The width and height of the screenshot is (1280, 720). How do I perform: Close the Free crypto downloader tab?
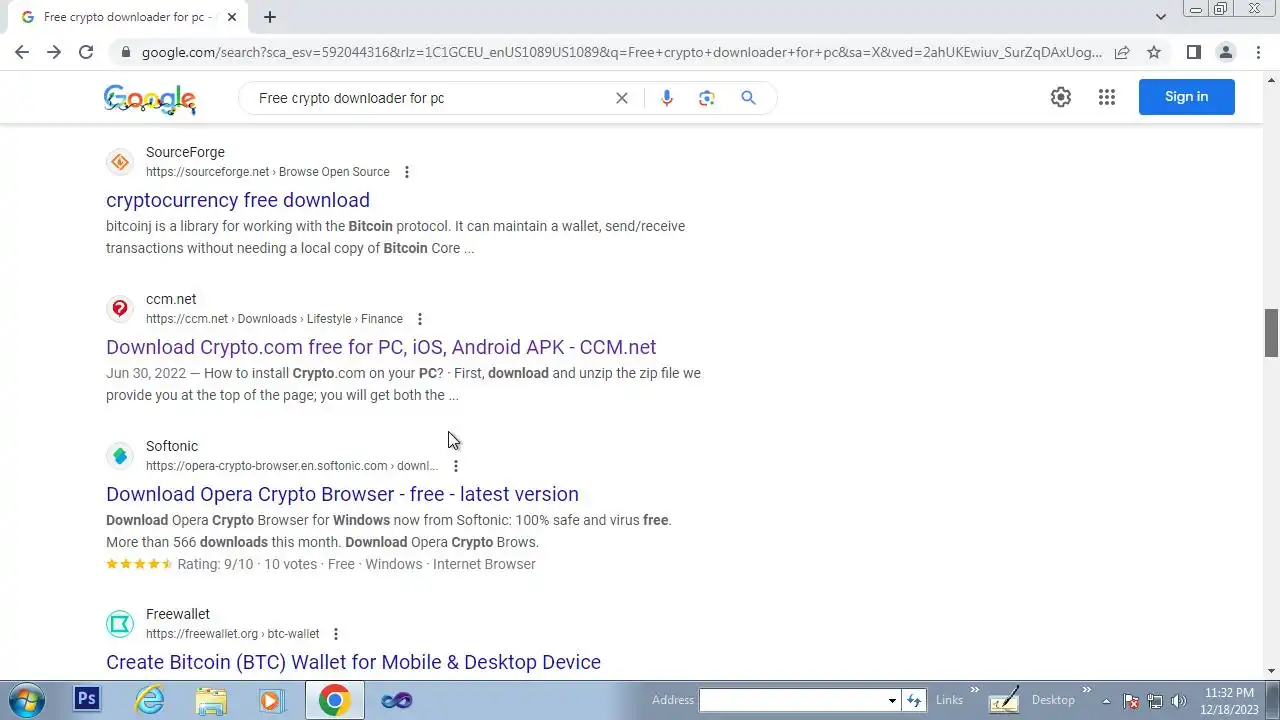point(232,17)
